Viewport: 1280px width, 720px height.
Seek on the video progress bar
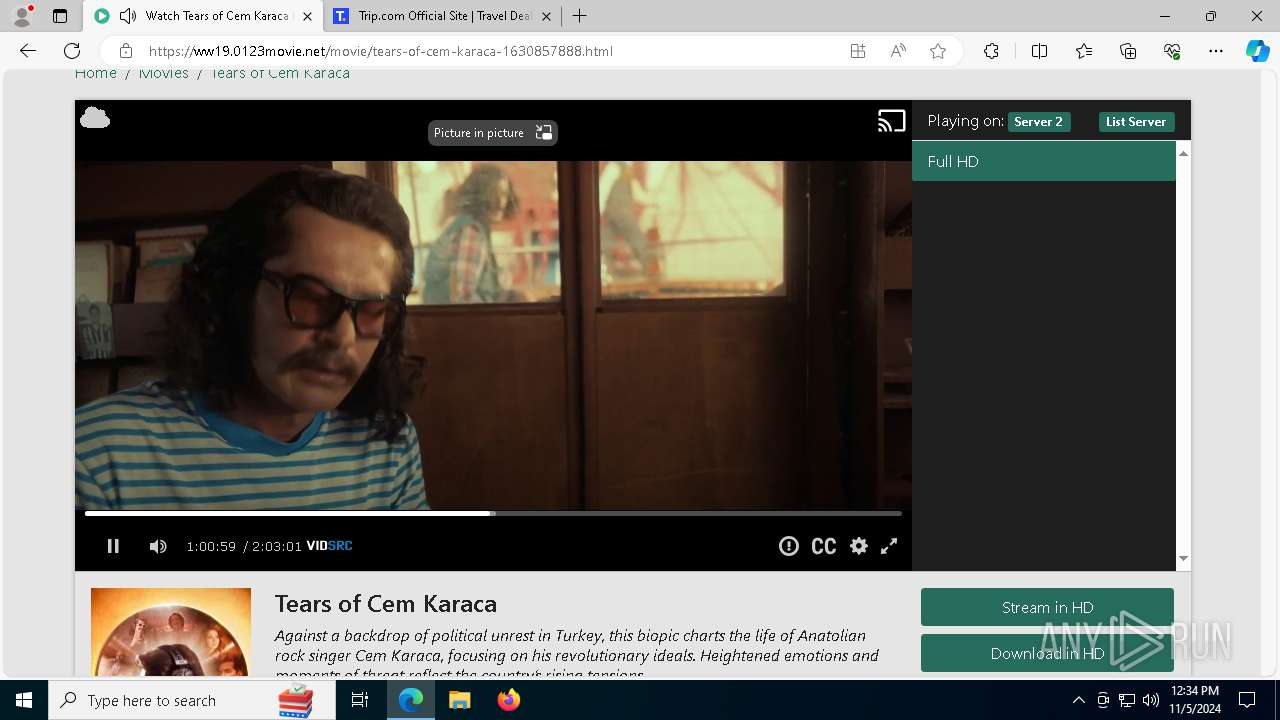pyautogui.click(x=493, y=513)
